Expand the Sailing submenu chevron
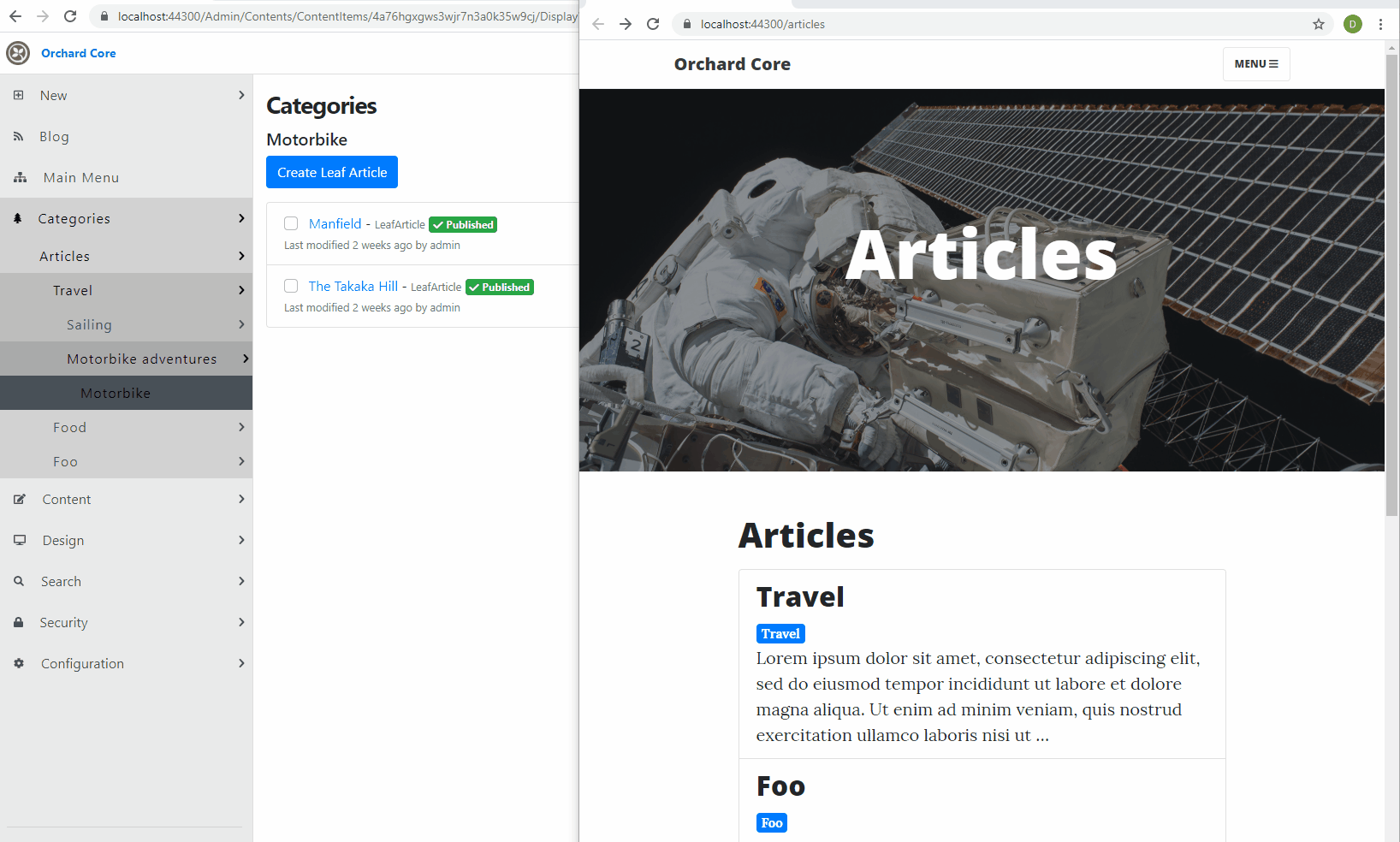 tap(241, 324)
